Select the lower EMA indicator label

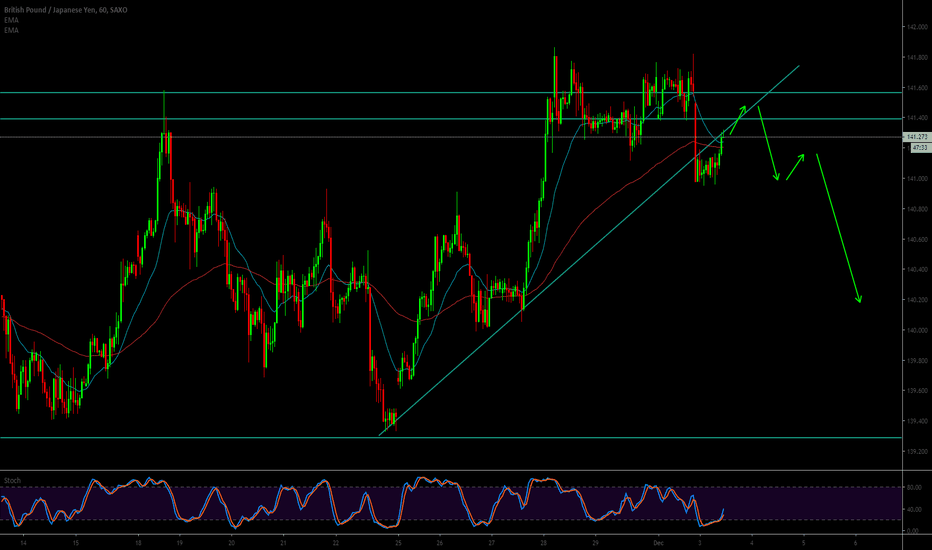[11, 31]
